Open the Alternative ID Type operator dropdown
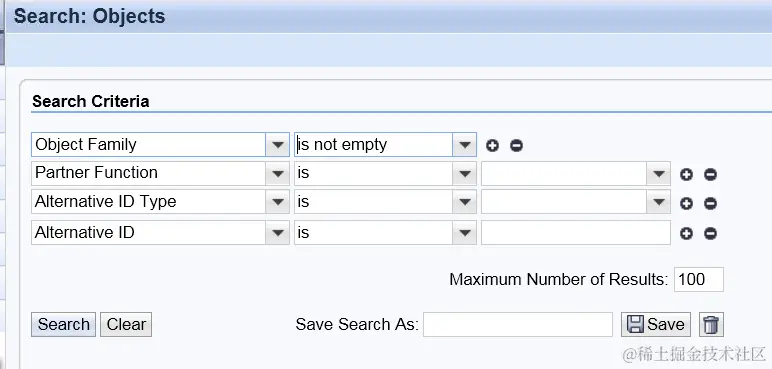This screenshot has height=369, width=772. click(465, 202)
